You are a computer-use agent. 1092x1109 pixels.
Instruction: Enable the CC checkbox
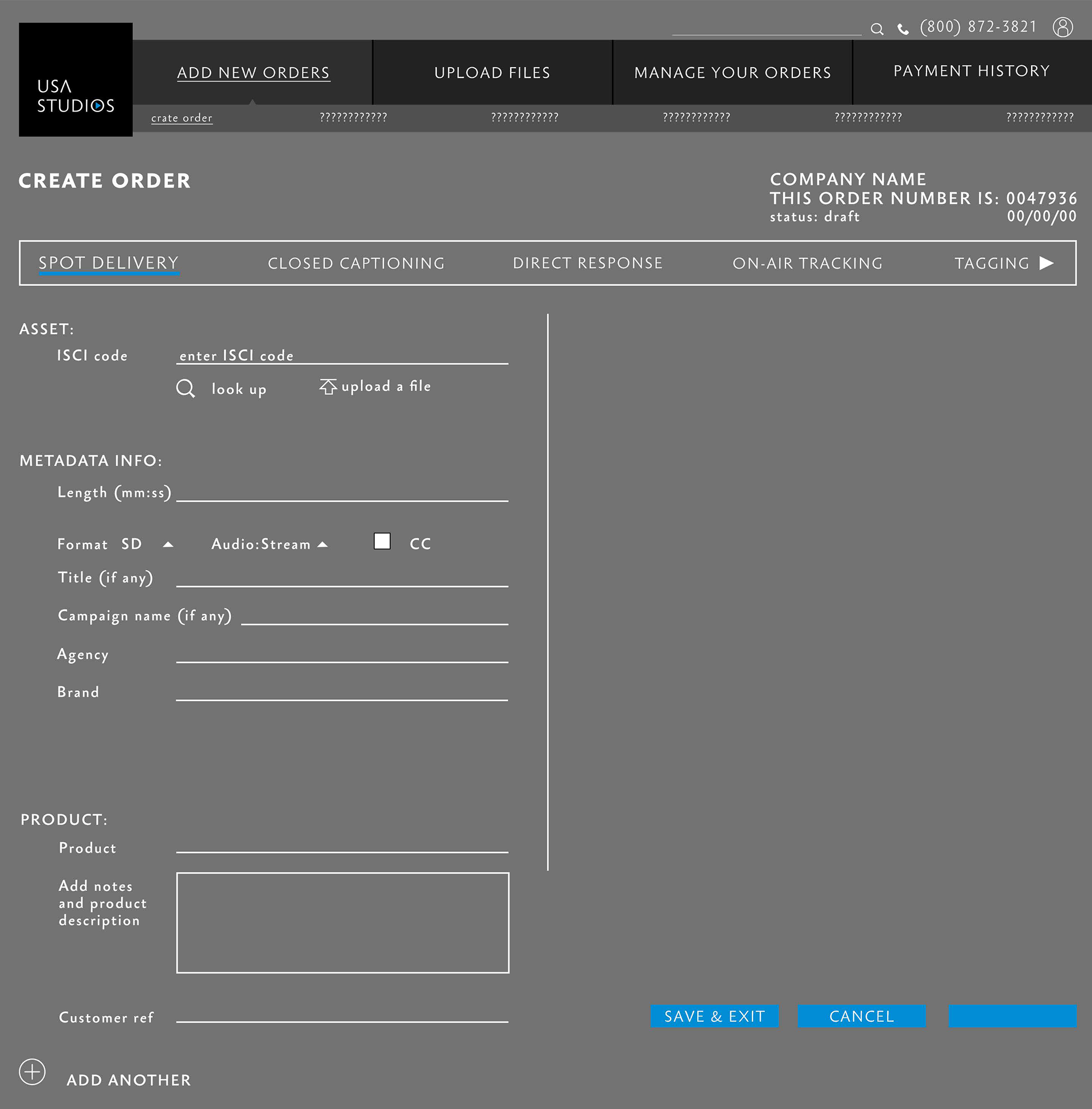pos(382,541)
